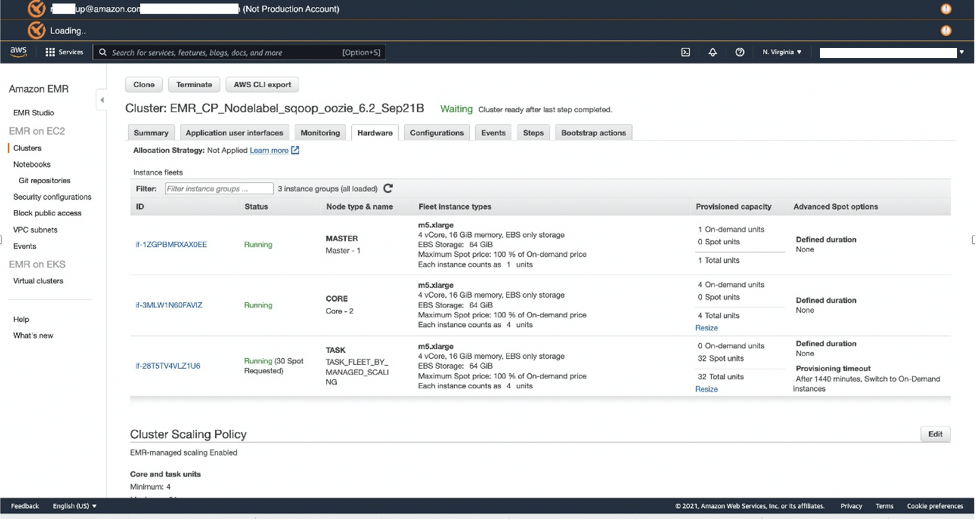Open EMR Studio in the sidebar
Viewport: 977px width, 520px height.
pyautogui.click(x=34, y=113)
